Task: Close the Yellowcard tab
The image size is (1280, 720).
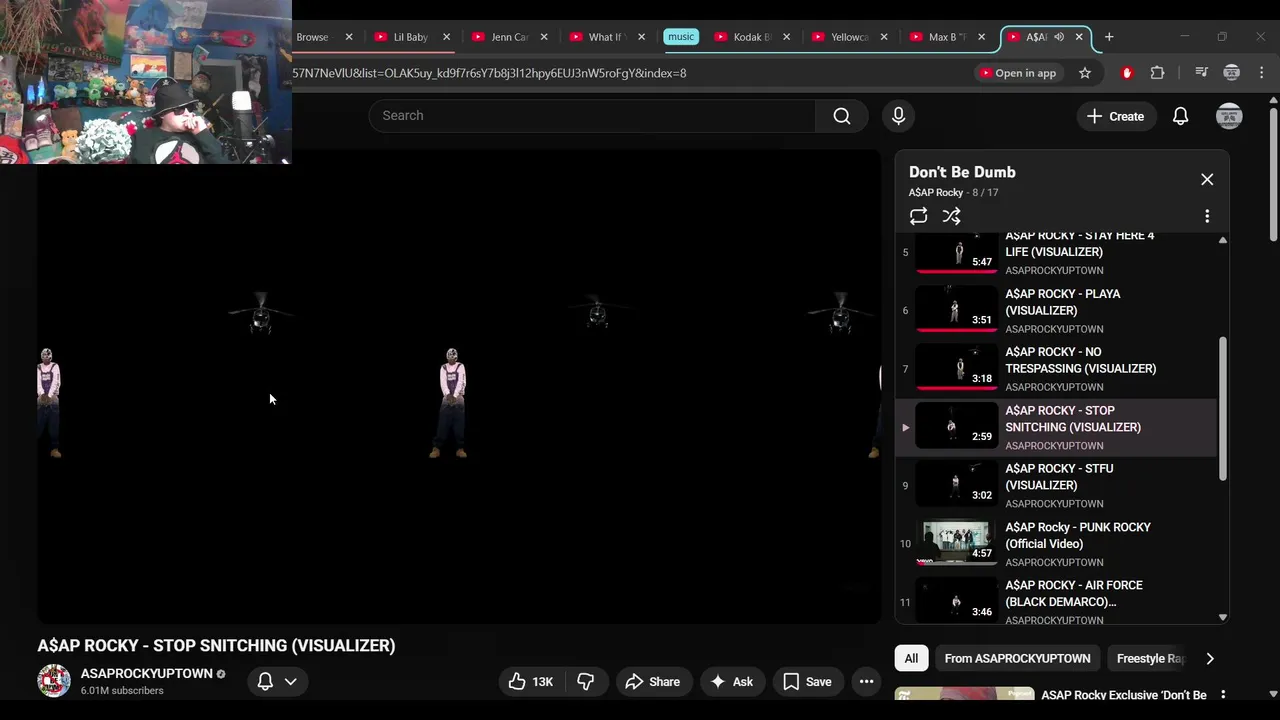Action: [x=884, y=37]
